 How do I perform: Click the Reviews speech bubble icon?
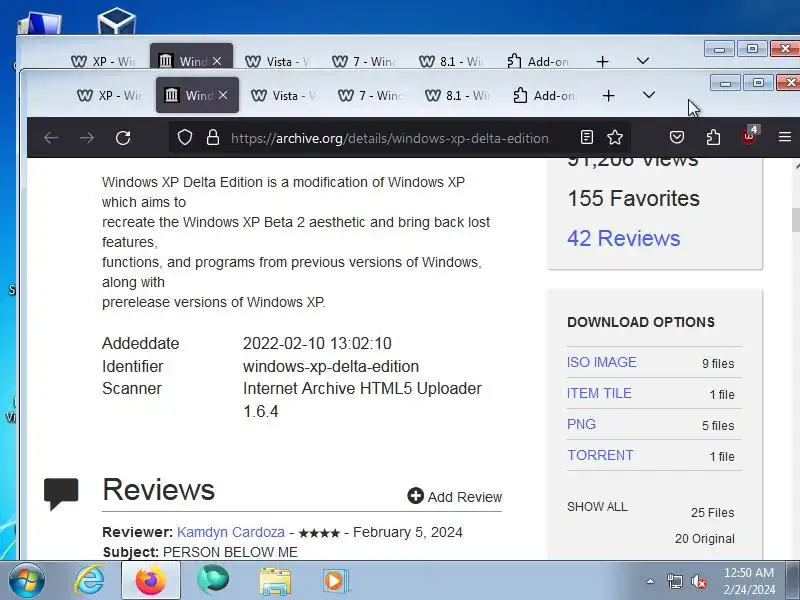pyautogui.click(x=61, y=493)
